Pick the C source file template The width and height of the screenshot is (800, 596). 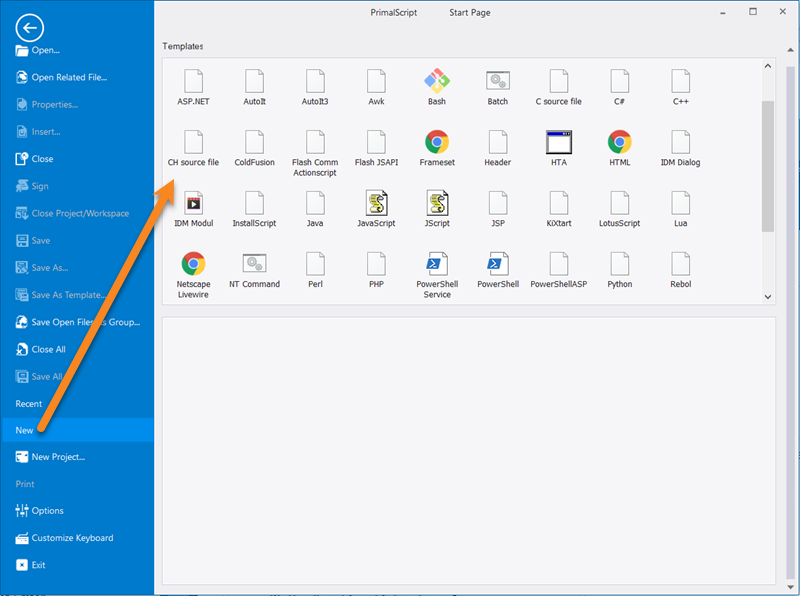coord(559,87)
